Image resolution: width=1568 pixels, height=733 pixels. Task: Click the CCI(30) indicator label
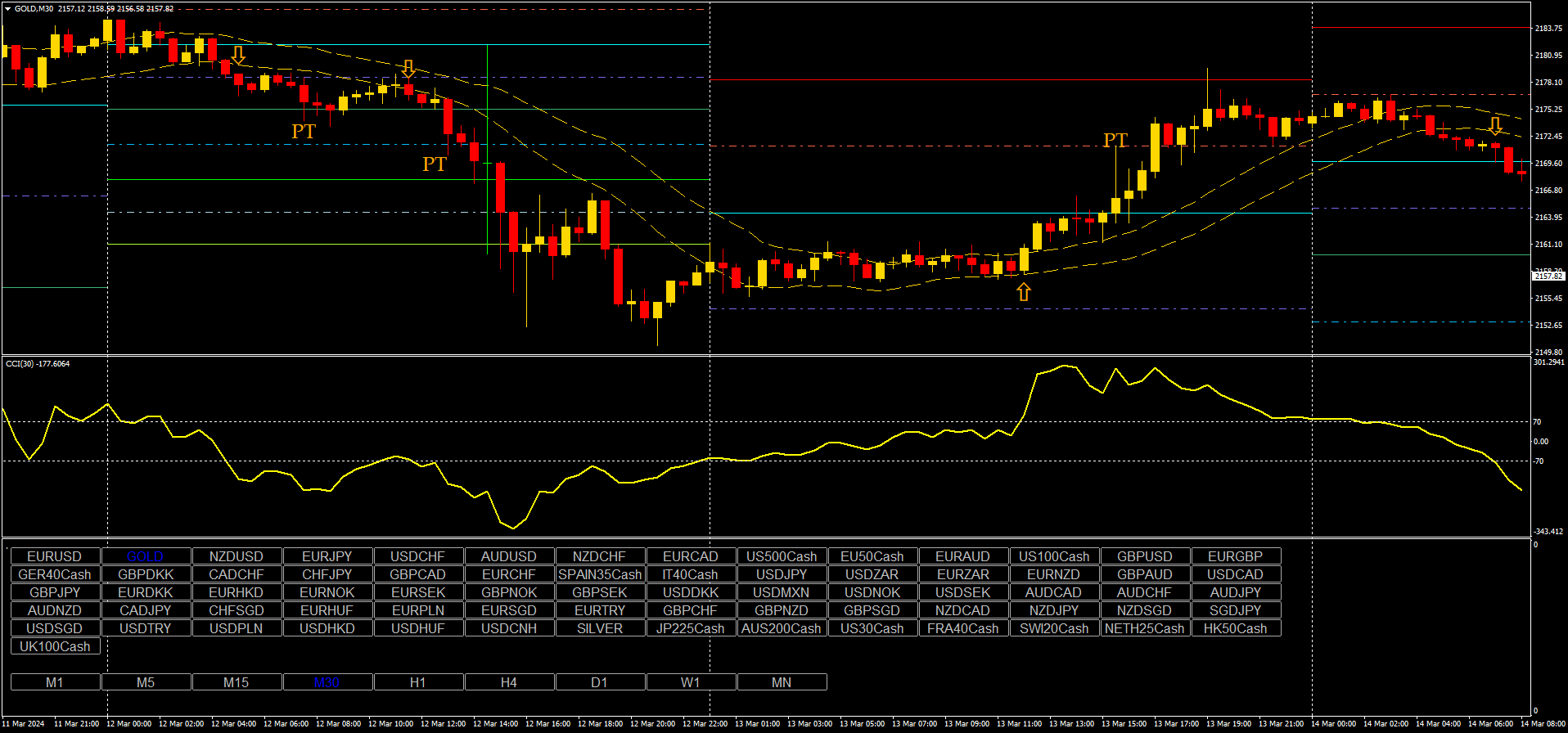click(x=38, y=363)
